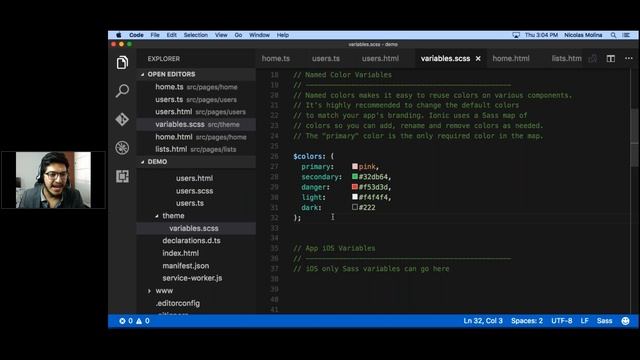640x360 pixels.
Task: Open the Edit menu
Action: (171, 35)
